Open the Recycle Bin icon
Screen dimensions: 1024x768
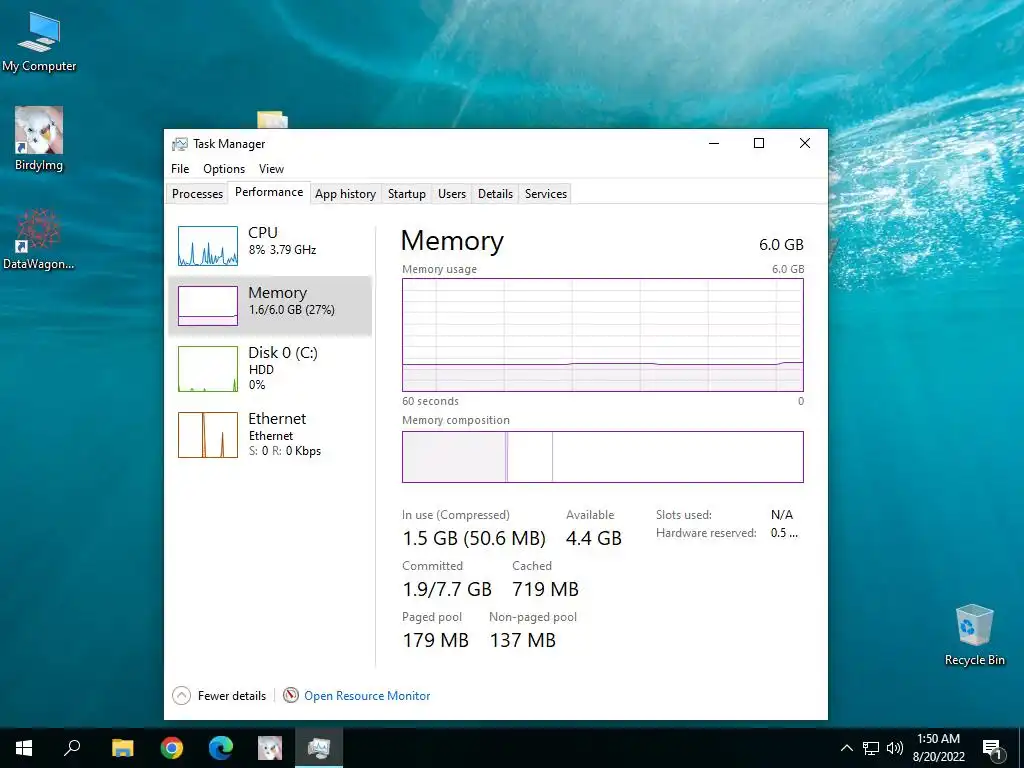tap(974, 635)
